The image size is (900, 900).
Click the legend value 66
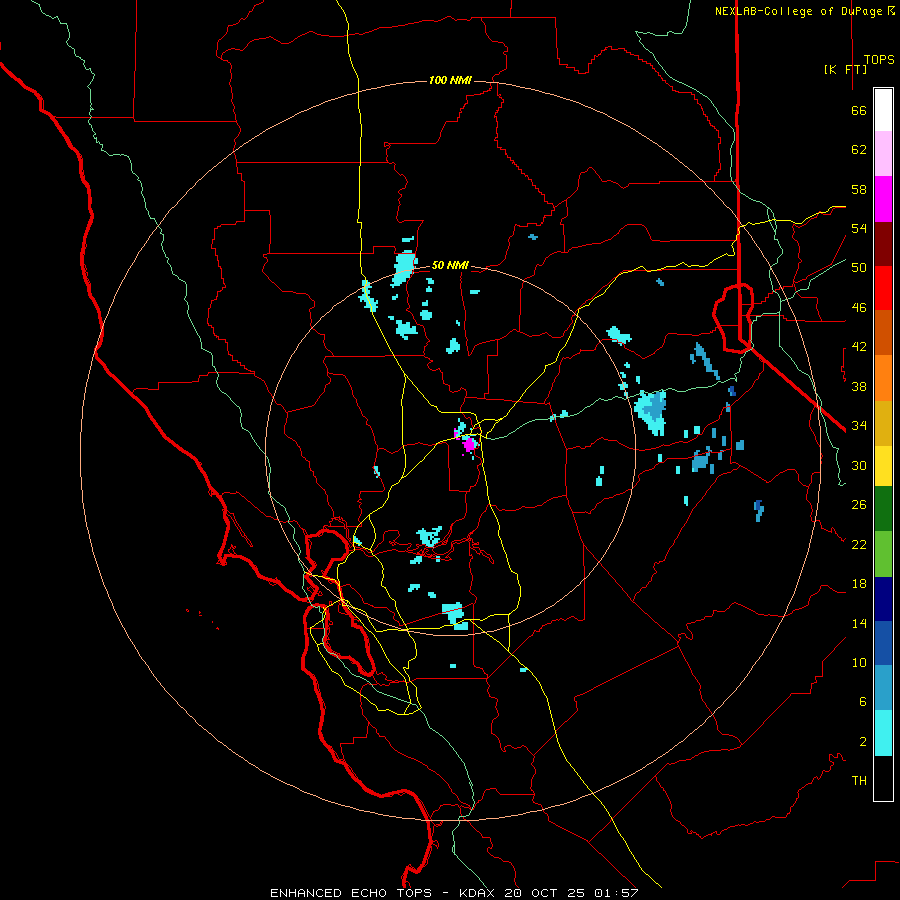[859, 111]
